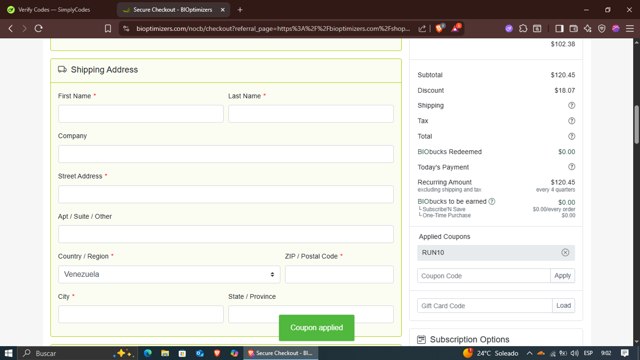Focus the City field
640x360 pixels.
tap(140, 314)
